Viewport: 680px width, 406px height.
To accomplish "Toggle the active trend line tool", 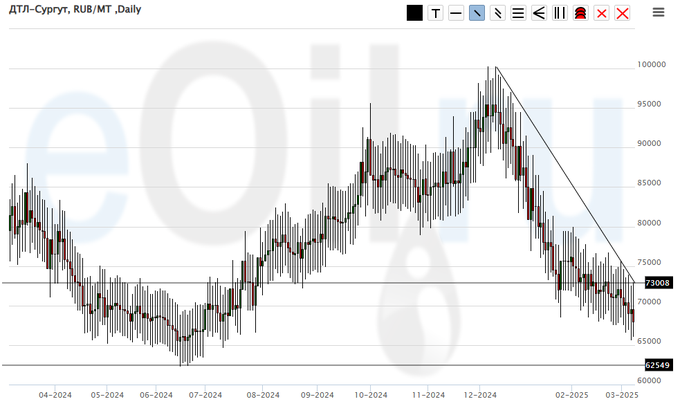I will click(x=477, y=13).
